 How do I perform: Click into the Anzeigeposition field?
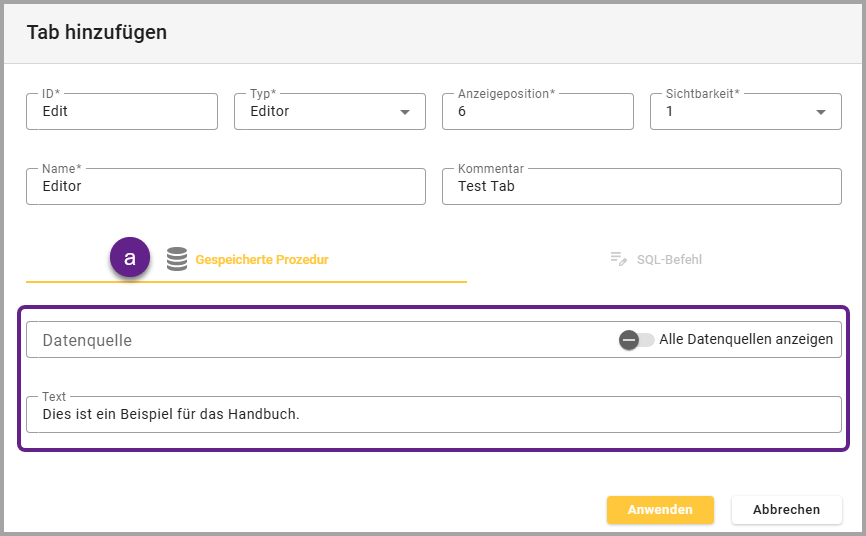tap(537, 112)
